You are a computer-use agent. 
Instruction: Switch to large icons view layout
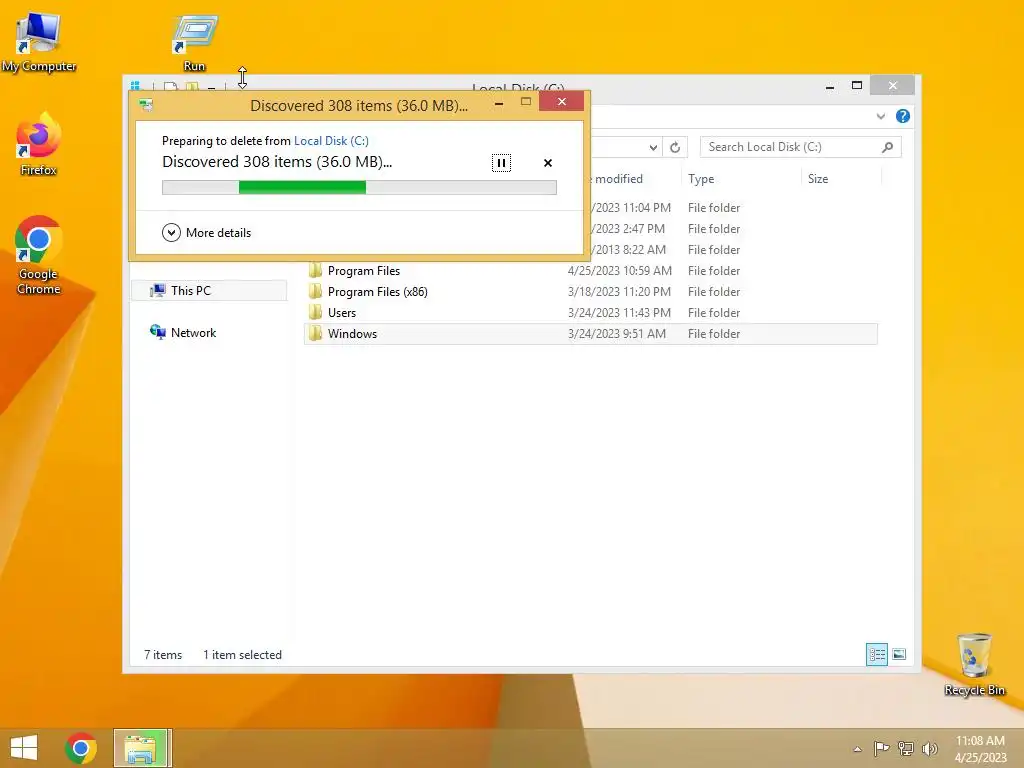(x=899, y=654)
